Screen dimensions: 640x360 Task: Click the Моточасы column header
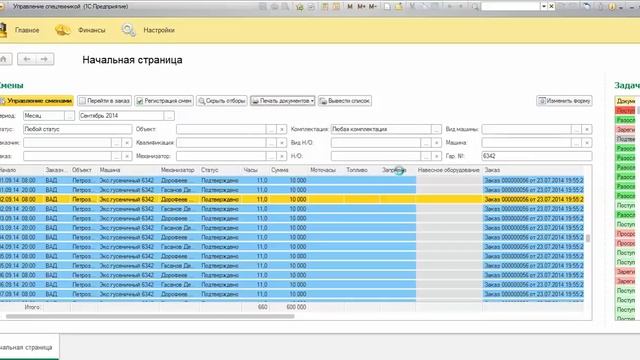tap(323, 170)
